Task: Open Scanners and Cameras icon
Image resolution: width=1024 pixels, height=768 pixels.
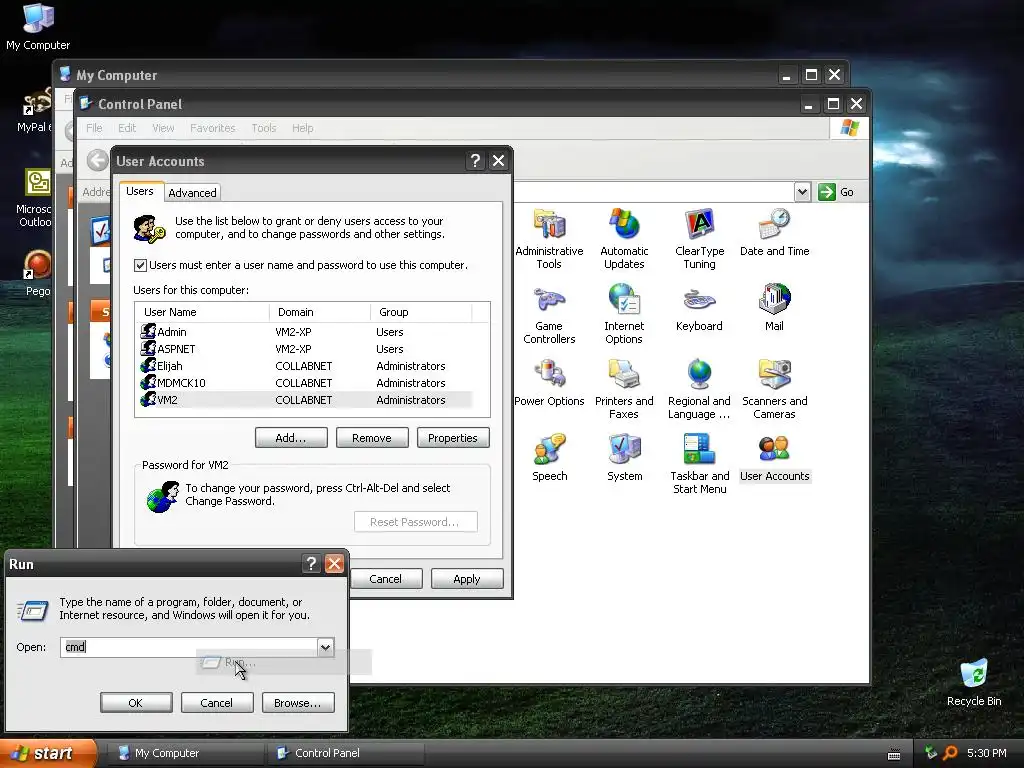Action: 775,389
